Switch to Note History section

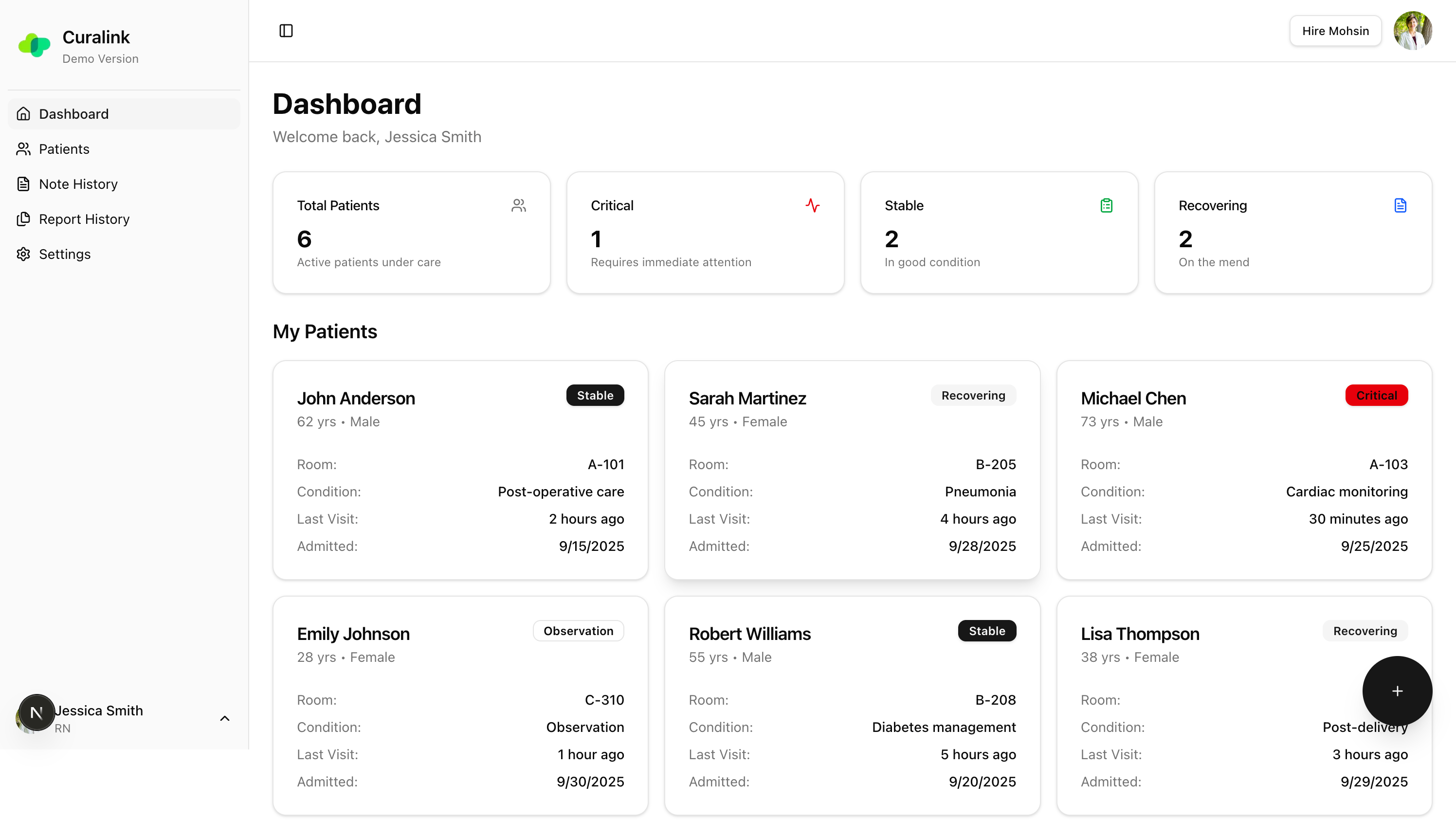(x=77, y=183)
